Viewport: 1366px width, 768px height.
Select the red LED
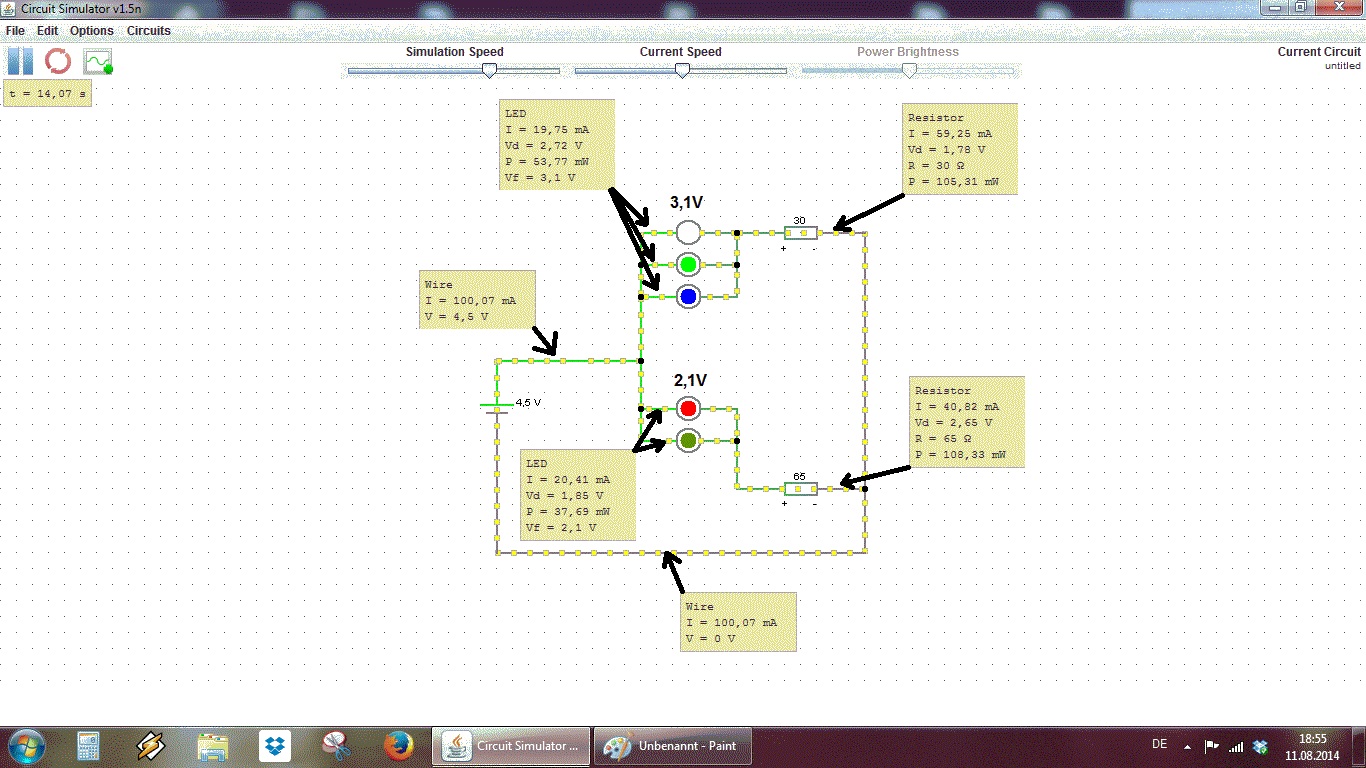click(x=688, y=408)
